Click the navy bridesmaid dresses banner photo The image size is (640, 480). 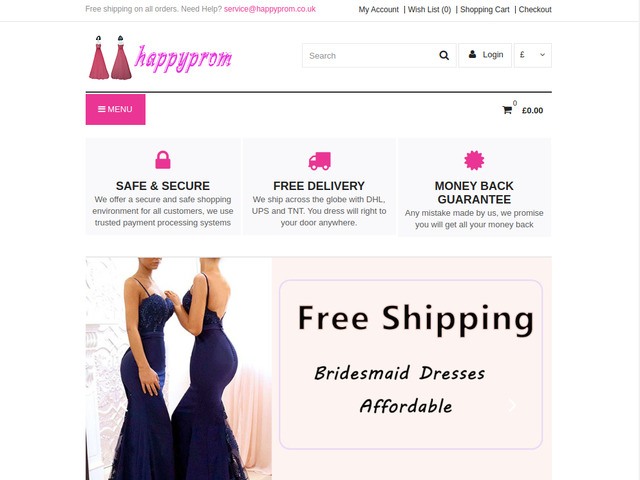point(179,369)
